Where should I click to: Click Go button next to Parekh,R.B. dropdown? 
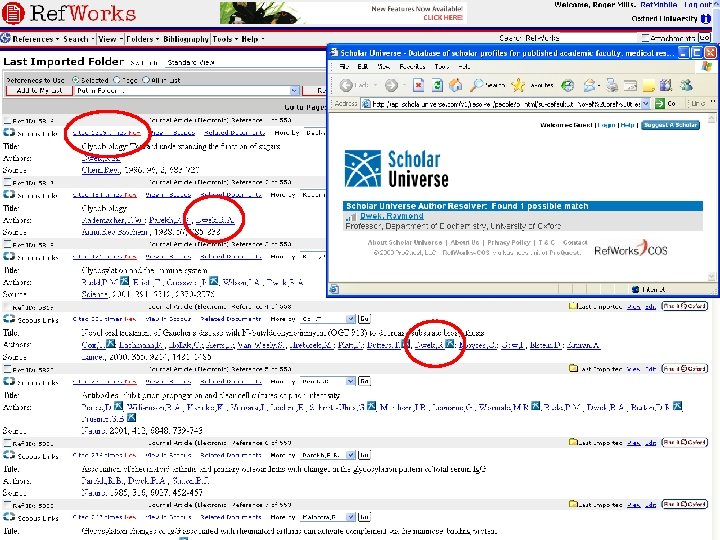[x=364, y=455]
